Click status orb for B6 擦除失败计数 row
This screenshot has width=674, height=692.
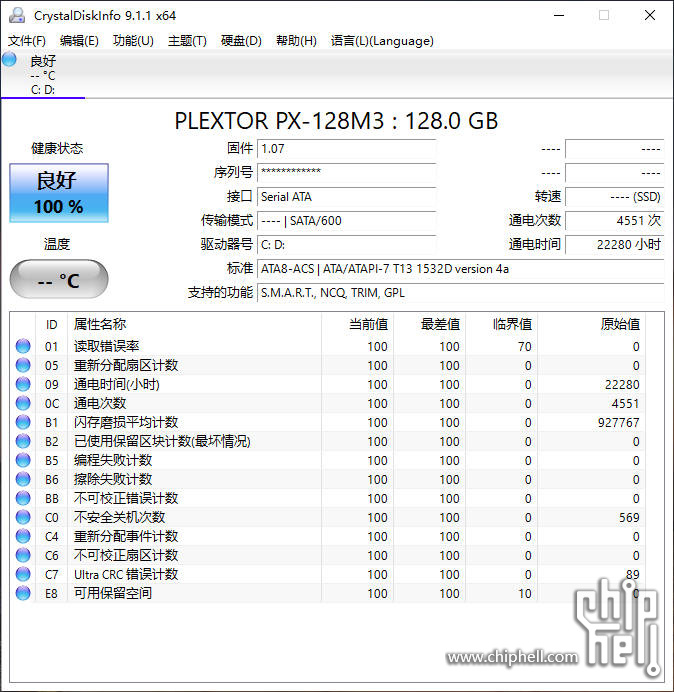pyautogui.click(x=23, y=479)
